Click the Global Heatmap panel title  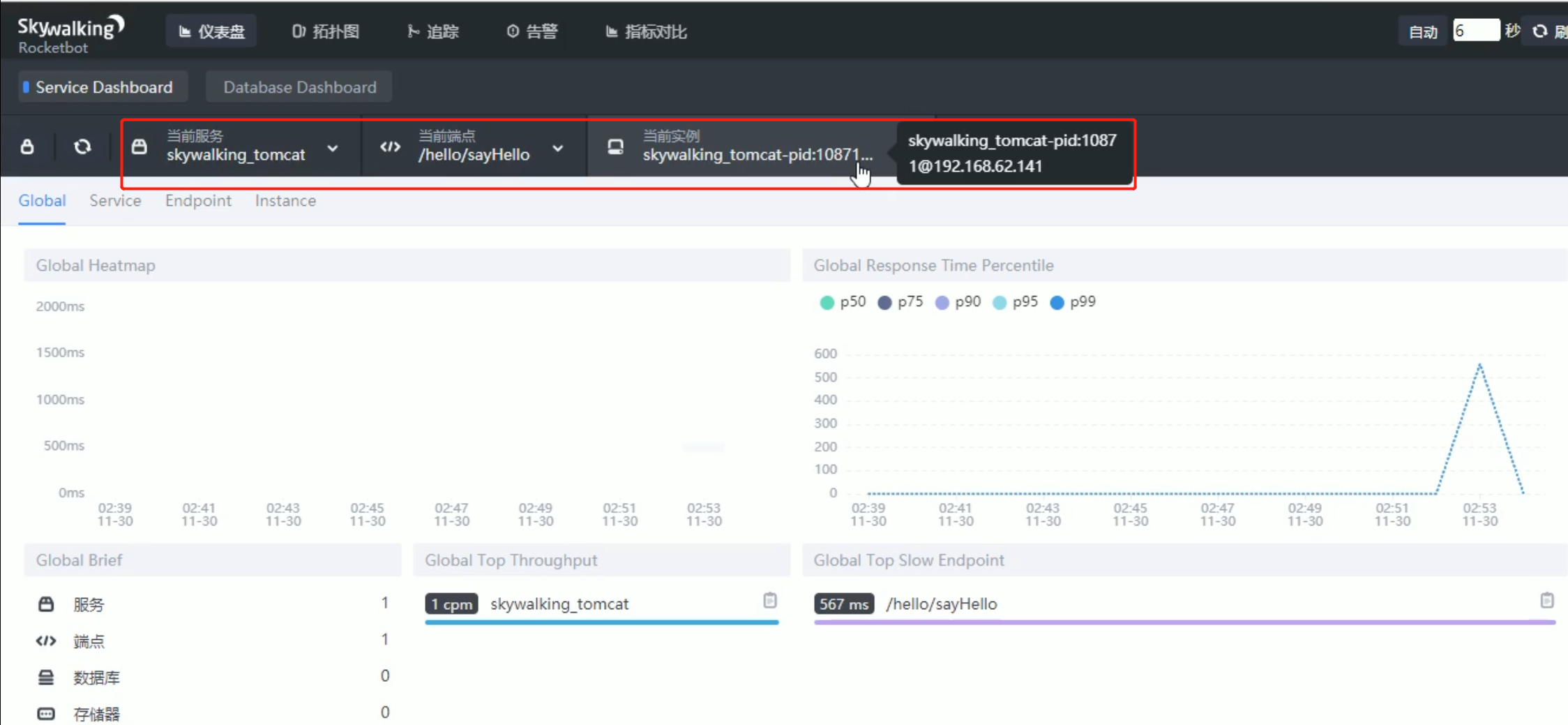pyautogui.click(x=96, y=266)
